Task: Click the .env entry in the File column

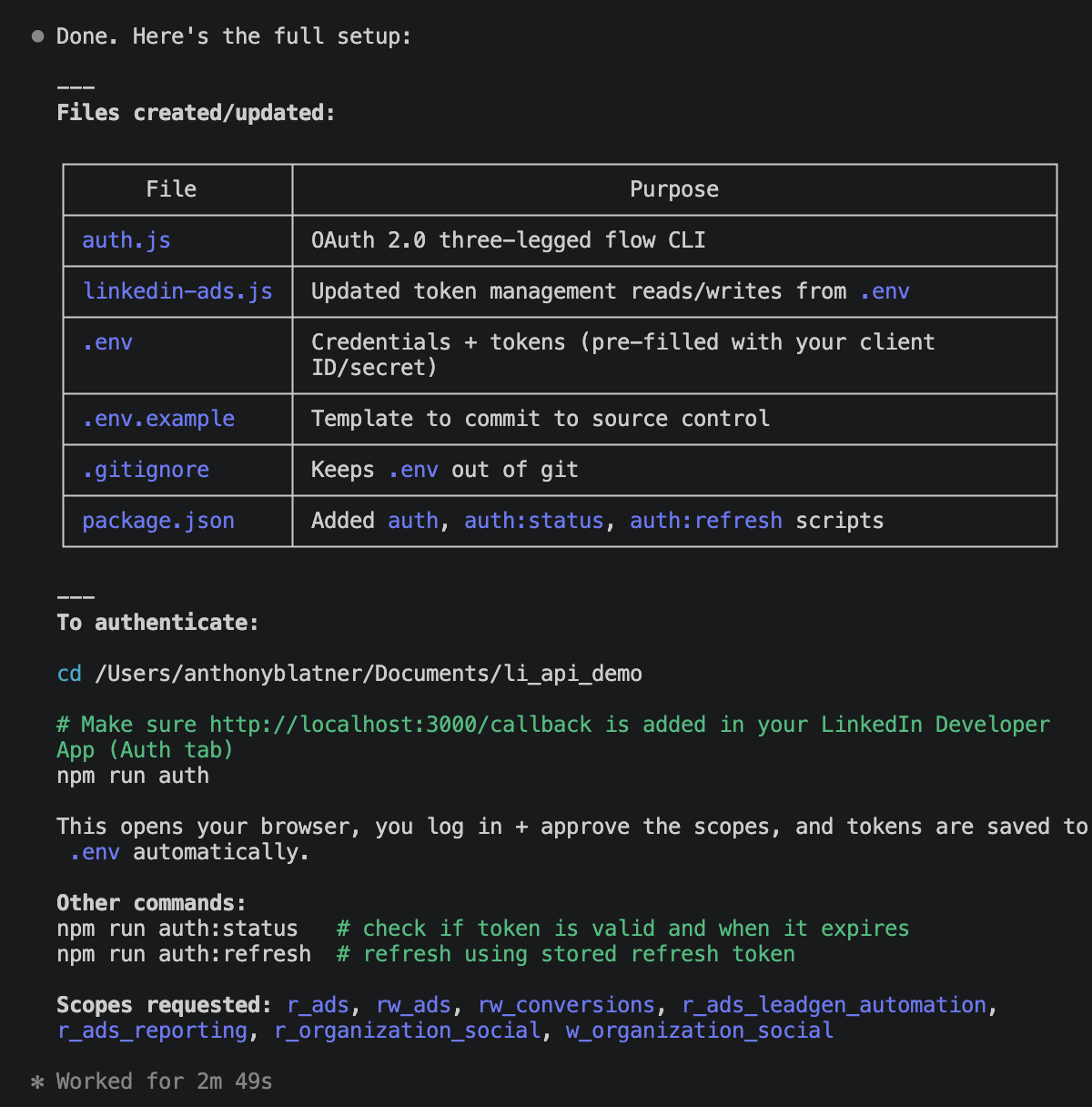Action: pos(107,342)
